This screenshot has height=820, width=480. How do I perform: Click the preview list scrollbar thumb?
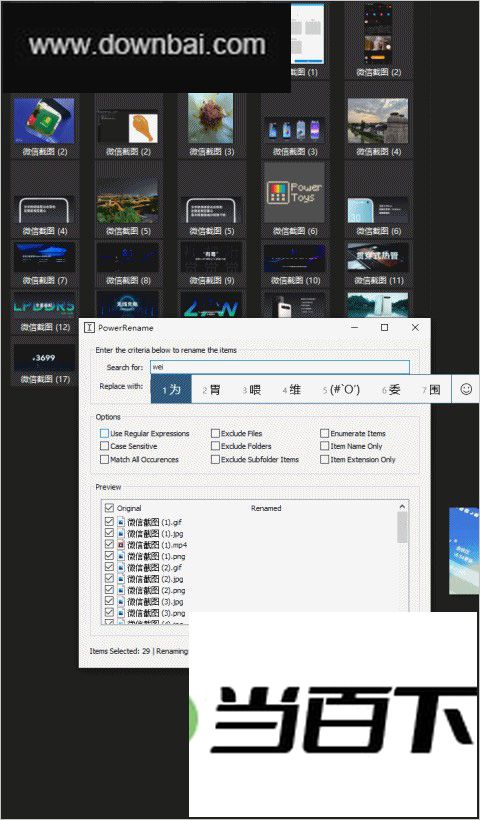click(402, 527)
